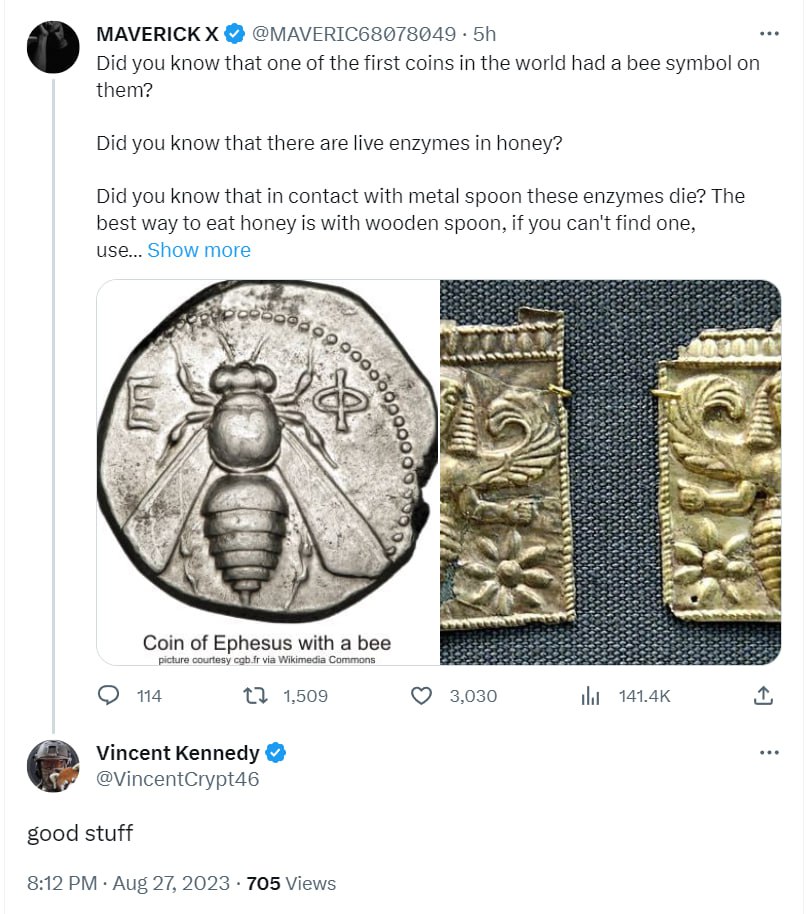809x914 pixels.
Task: Click the 5h timestamp on the tweet
Action: point(485,34)
